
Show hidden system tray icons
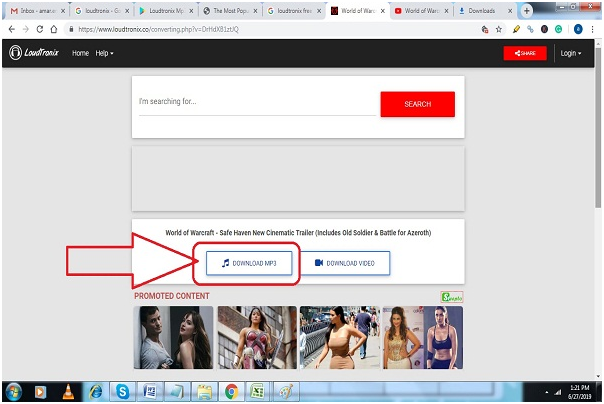tap(547, 393)
